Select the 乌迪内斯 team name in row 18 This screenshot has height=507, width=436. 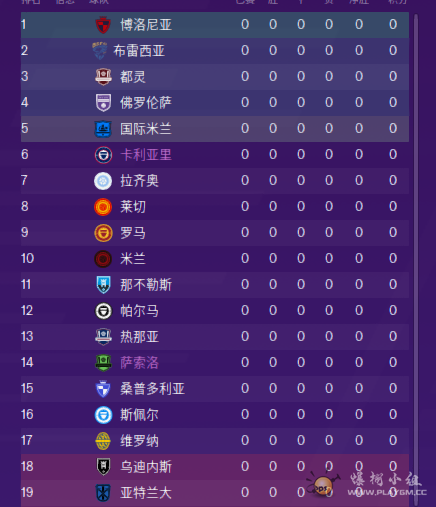(146, 467)
